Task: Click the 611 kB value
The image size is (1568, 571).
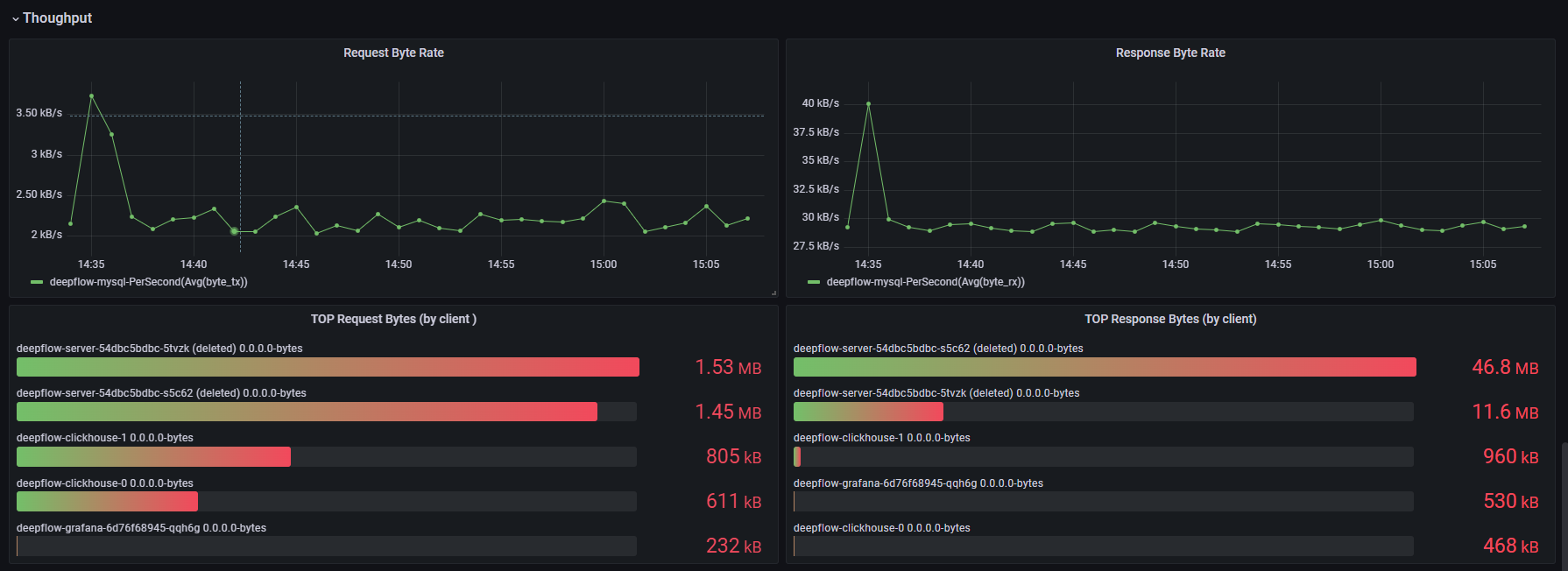Action: (733, 501)
